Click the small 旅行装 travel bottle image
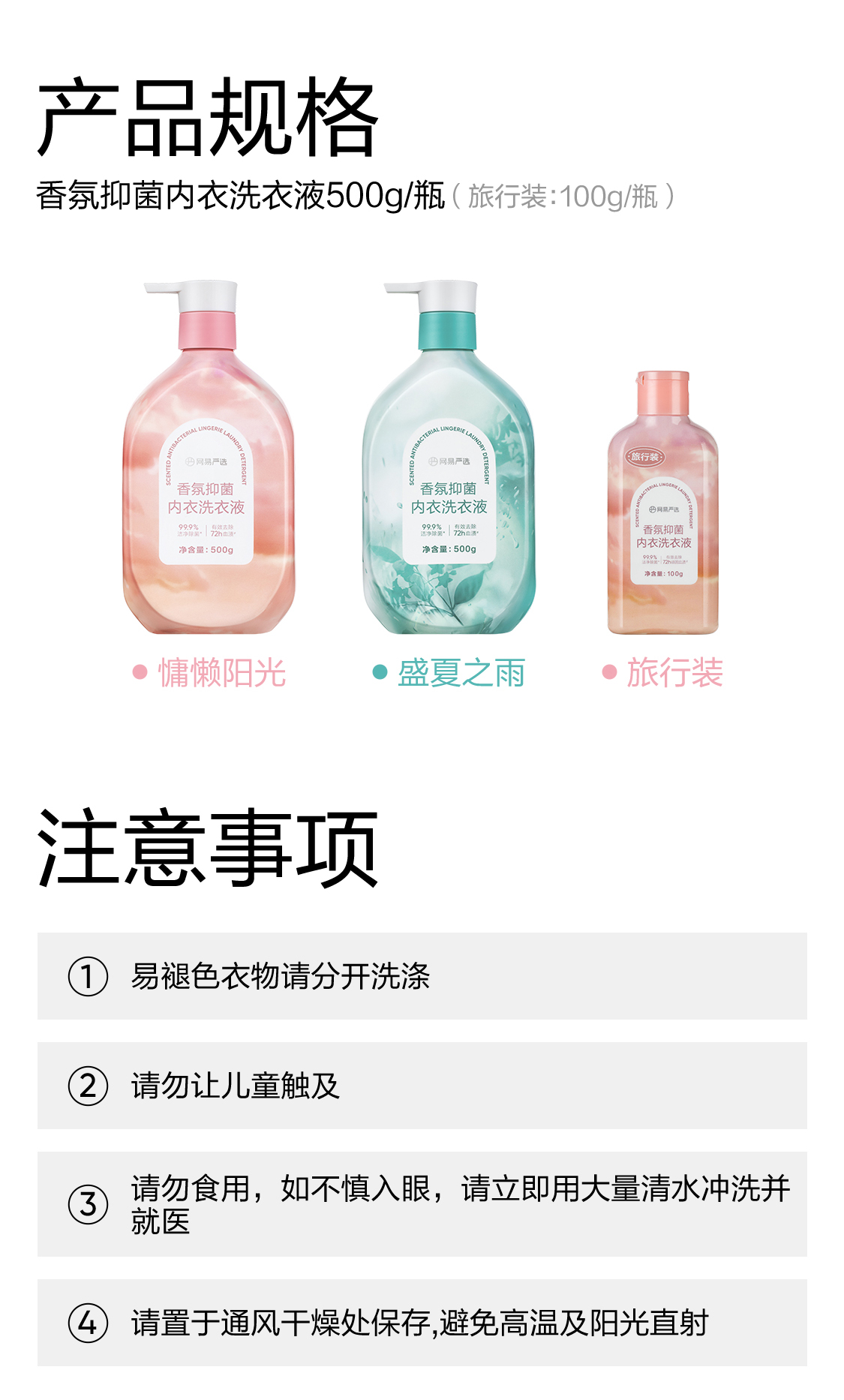This screenshot has height=1400, width=844. pyautogui.click(x=663, y=503)
